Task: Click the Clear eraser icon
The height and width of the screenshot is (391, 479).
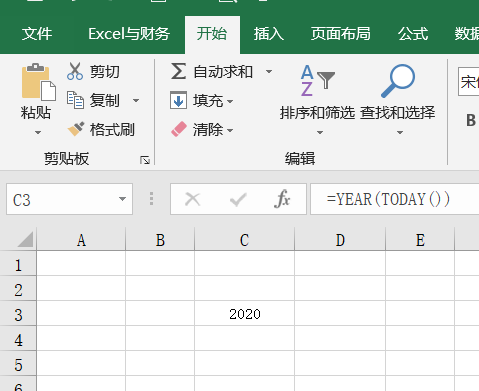Action: pos(179,129)
